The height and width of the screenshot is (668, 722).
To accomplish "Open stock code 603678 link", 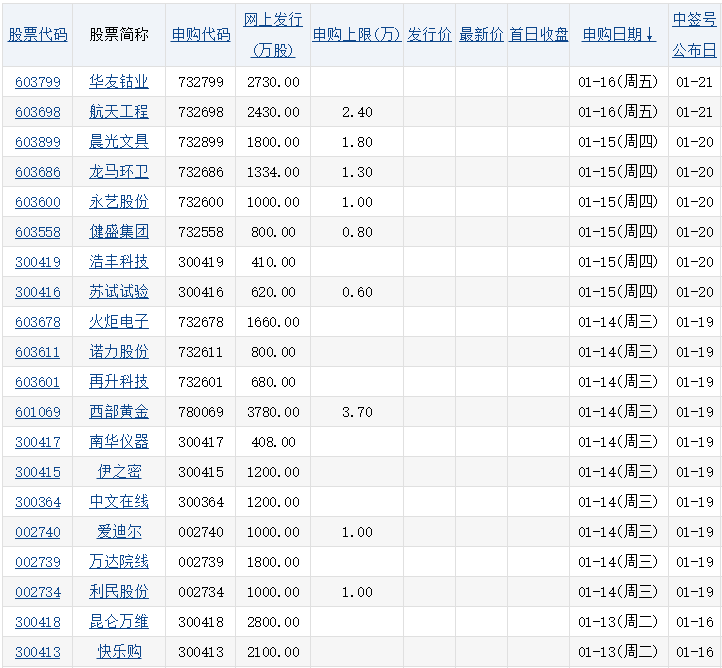I will click(38, 322).
